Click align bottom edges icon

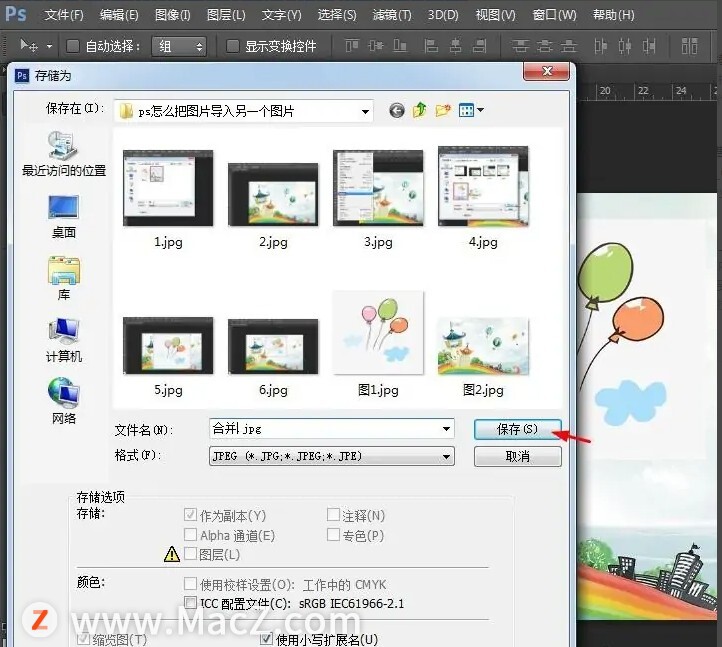400,46
